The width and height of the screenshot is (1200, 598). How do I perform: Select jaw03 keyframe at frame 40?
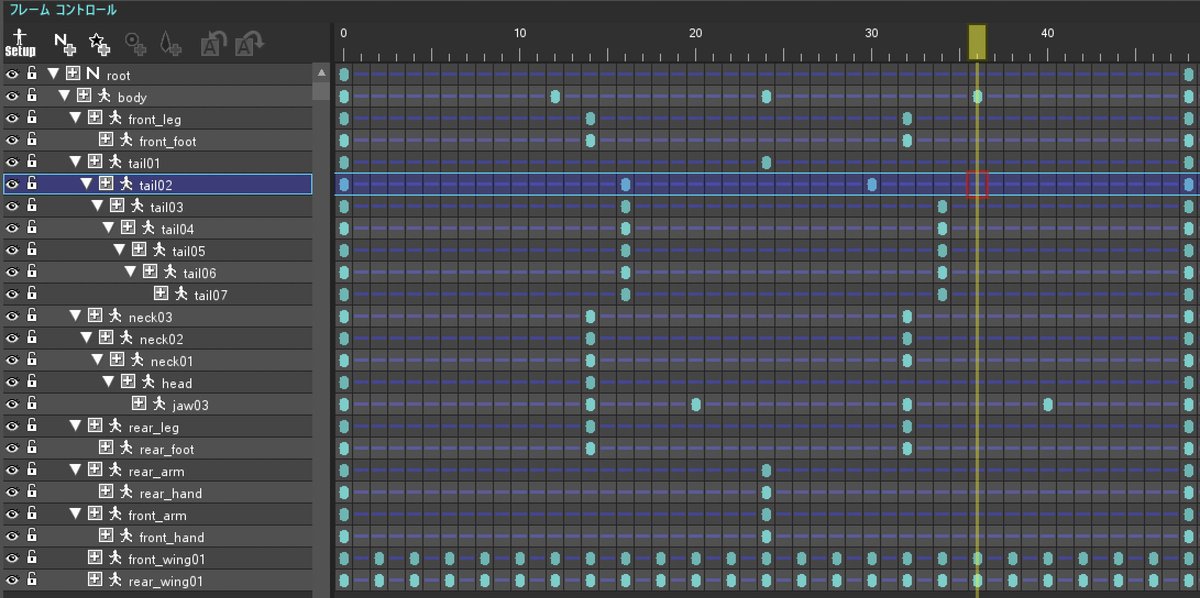(1048, 404)
